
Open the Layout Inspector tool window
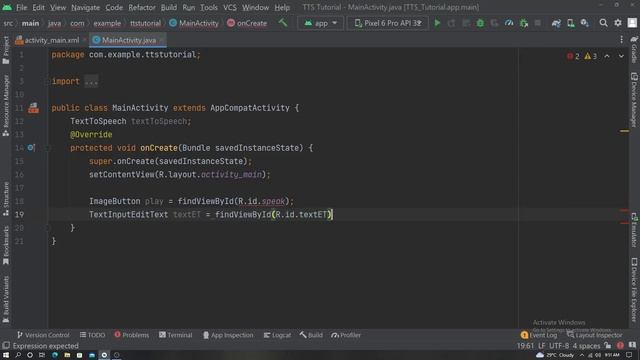(x=594, y=335)
